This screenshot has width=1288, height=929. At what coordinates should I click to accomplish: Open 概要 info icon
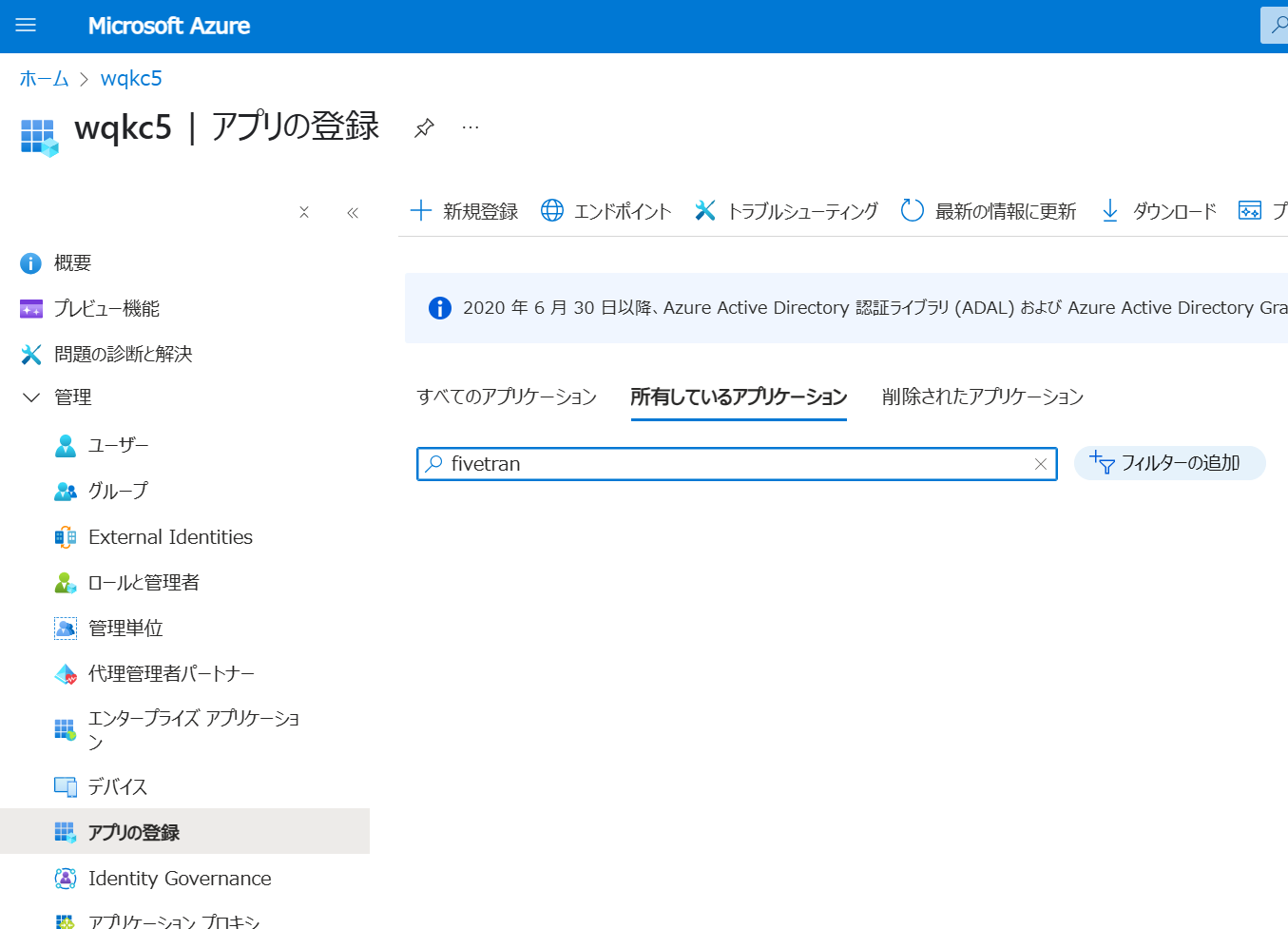tap(31, 263)
